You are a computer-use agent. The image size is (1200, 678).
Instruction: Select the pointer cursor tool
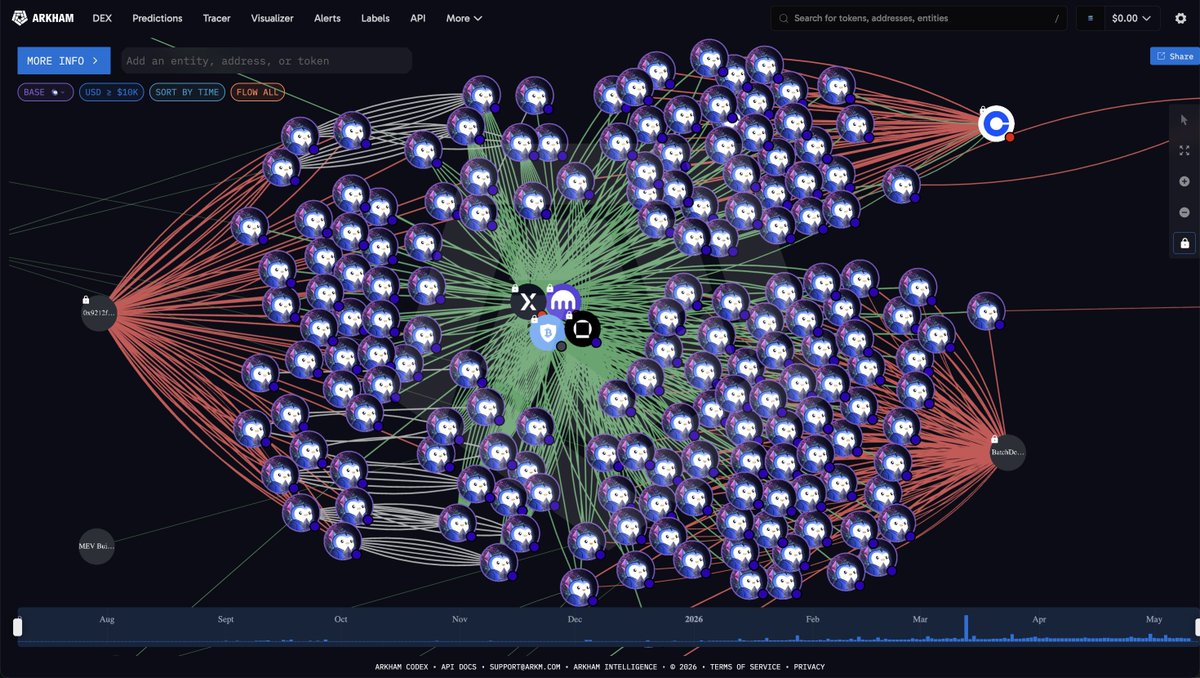[1184, 120]
